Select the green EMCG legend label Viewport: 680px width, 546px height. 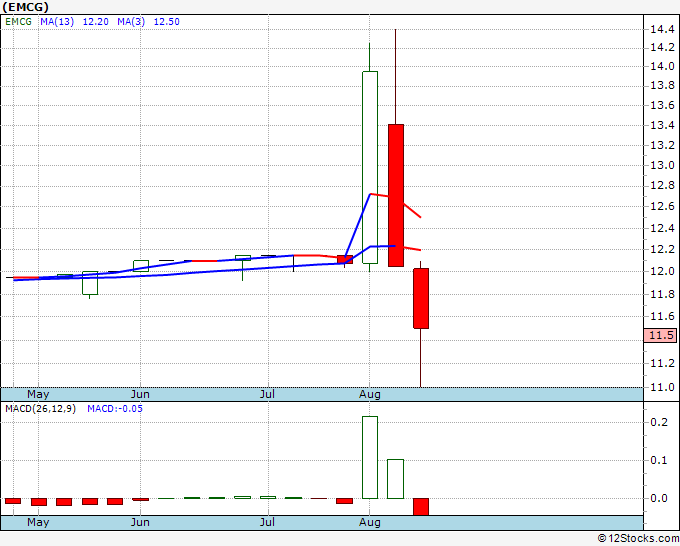18,22
